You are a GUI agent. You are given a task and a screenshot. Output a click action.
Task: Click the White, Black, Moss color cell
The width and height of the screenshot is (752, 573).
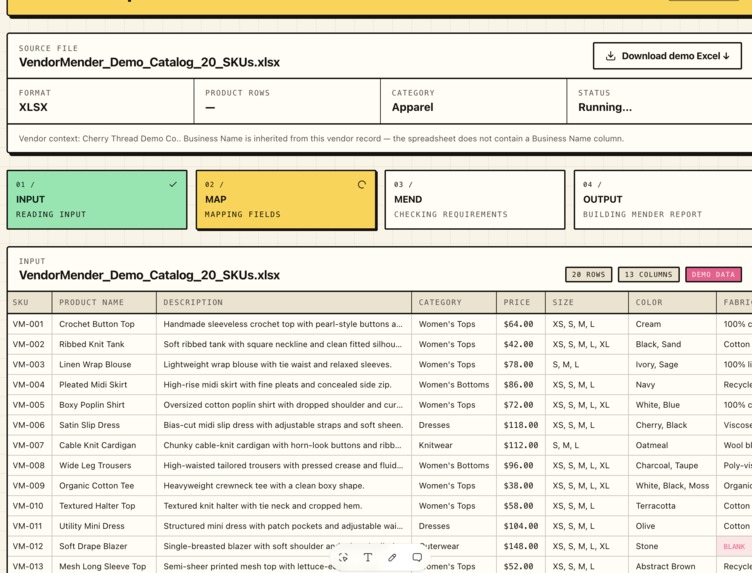672,485
